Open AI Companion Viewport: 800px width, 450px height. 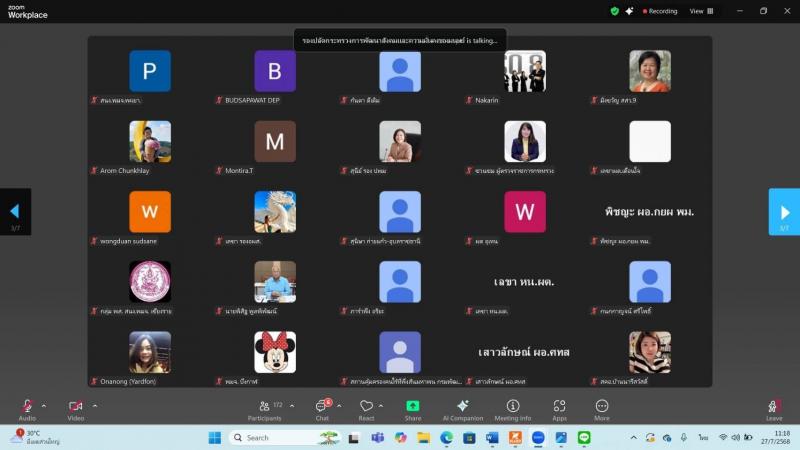pyautogui.click(x=463, y=410)
